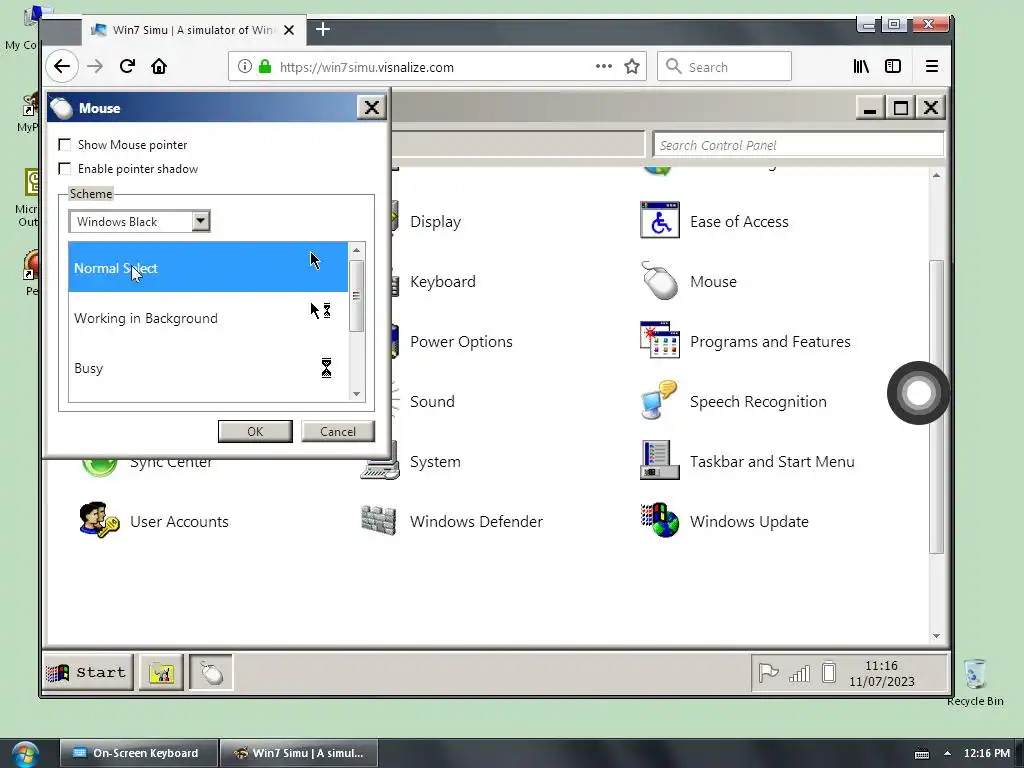Go back in Firefox
This screenshot has height=768, width=1024.
62,66
